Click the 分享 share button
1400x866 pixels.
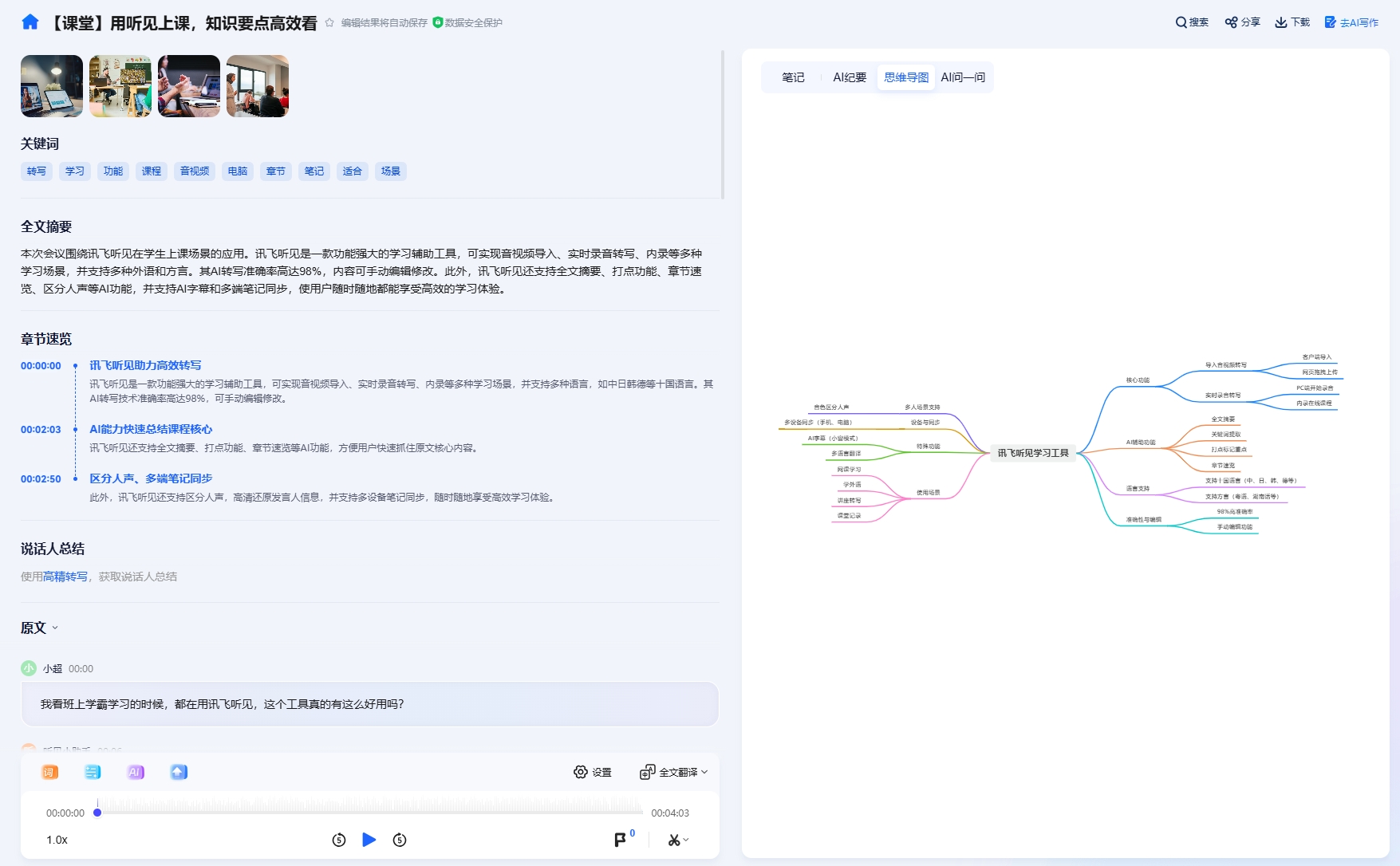click(1243, 22)
